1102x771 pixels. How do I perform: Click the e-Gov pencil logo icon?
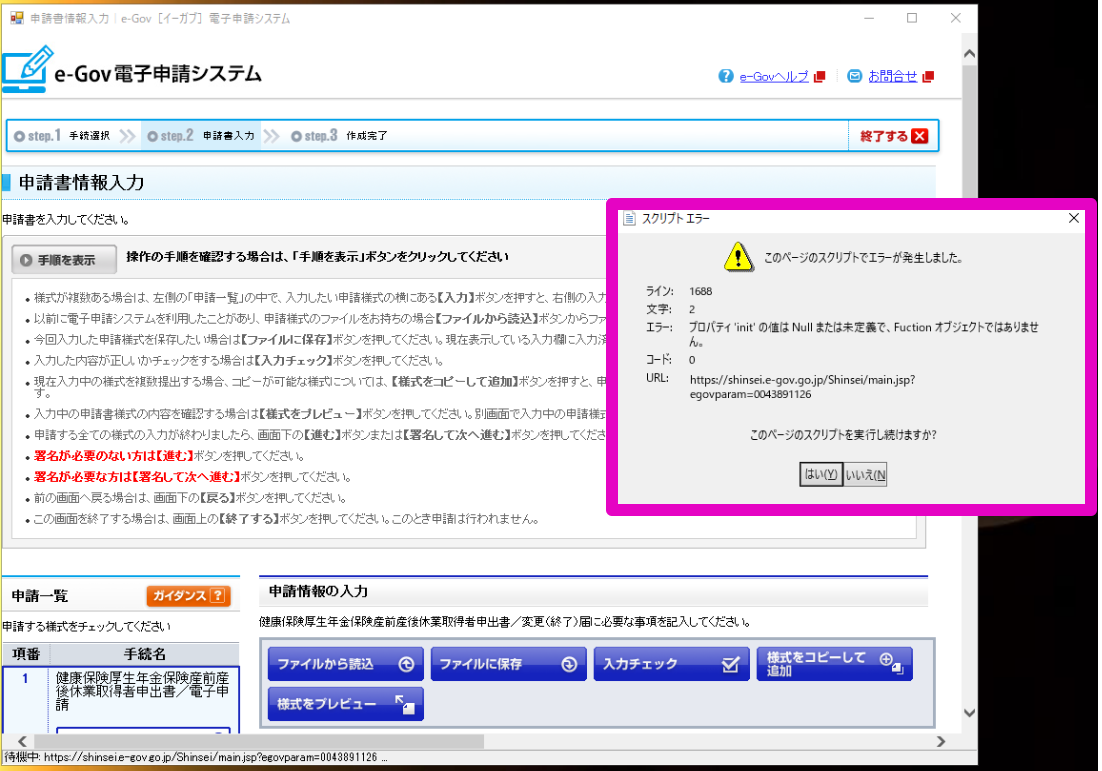[x=27, y=68]
